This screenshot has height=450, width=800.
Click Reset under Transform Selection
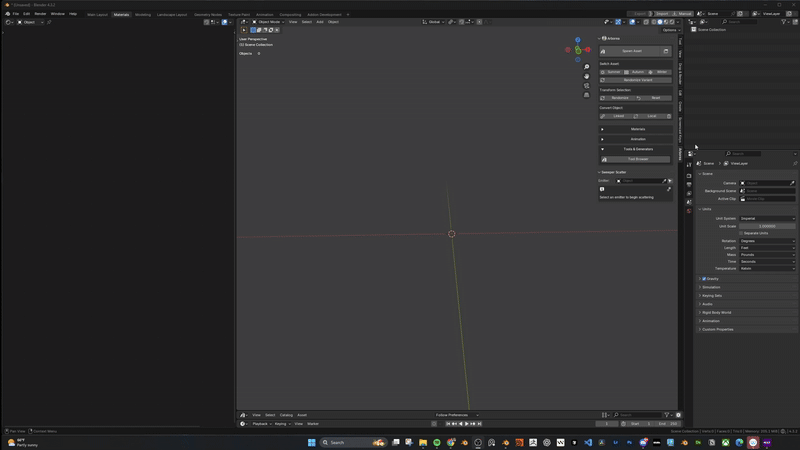(x=653, y=98)
